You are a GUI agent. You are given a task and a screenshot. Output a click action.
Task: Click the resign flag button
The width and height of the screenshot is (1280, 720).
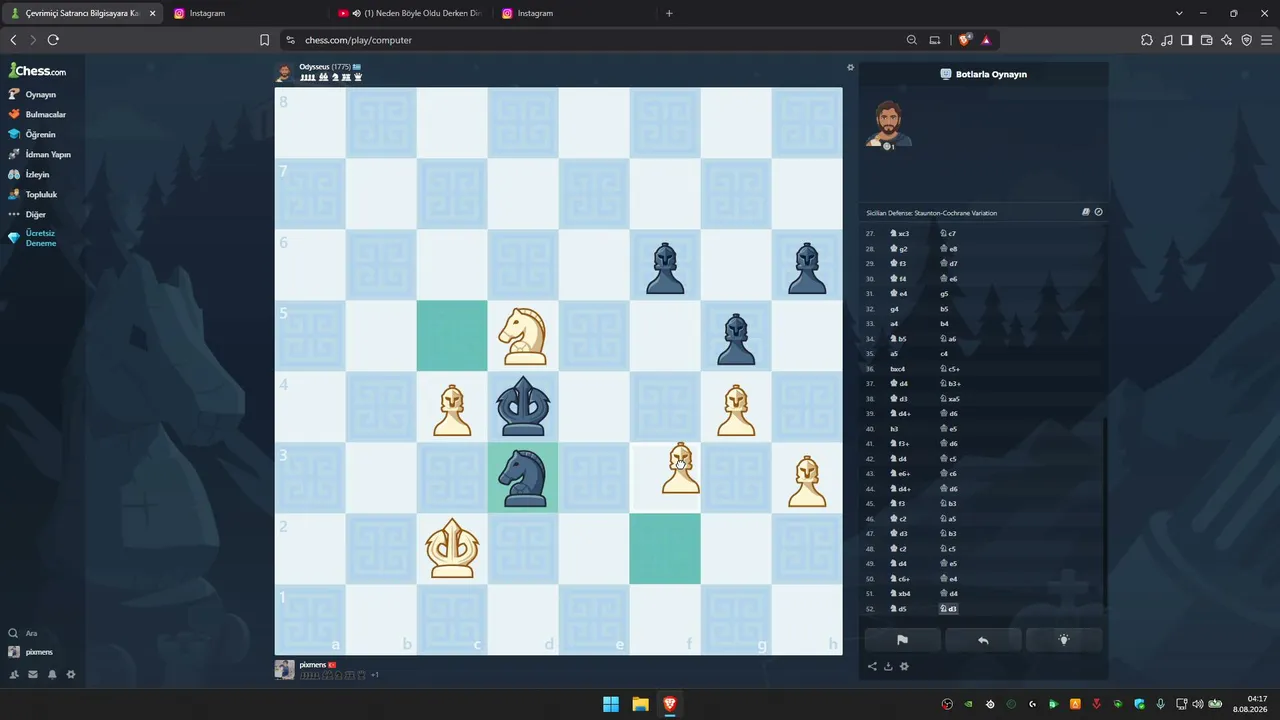coord(902,640)
